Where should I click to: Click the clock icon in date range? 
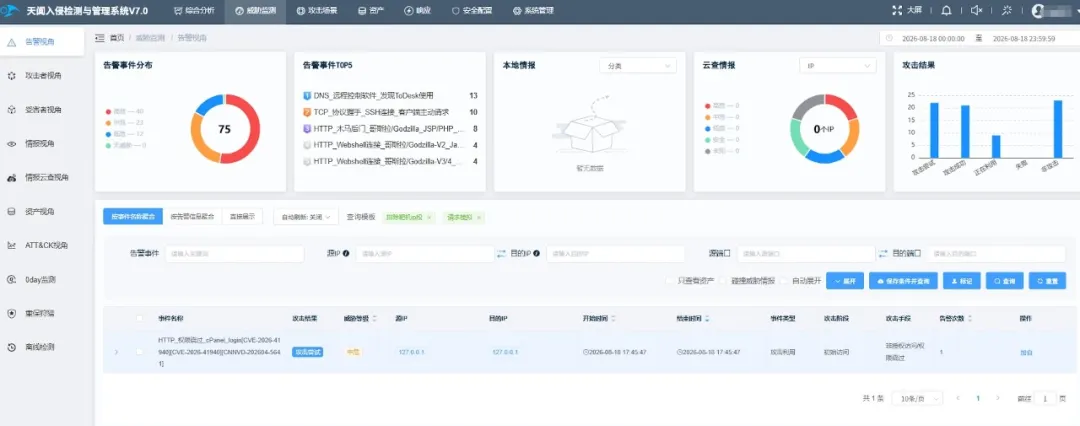[x=889, y=39]
